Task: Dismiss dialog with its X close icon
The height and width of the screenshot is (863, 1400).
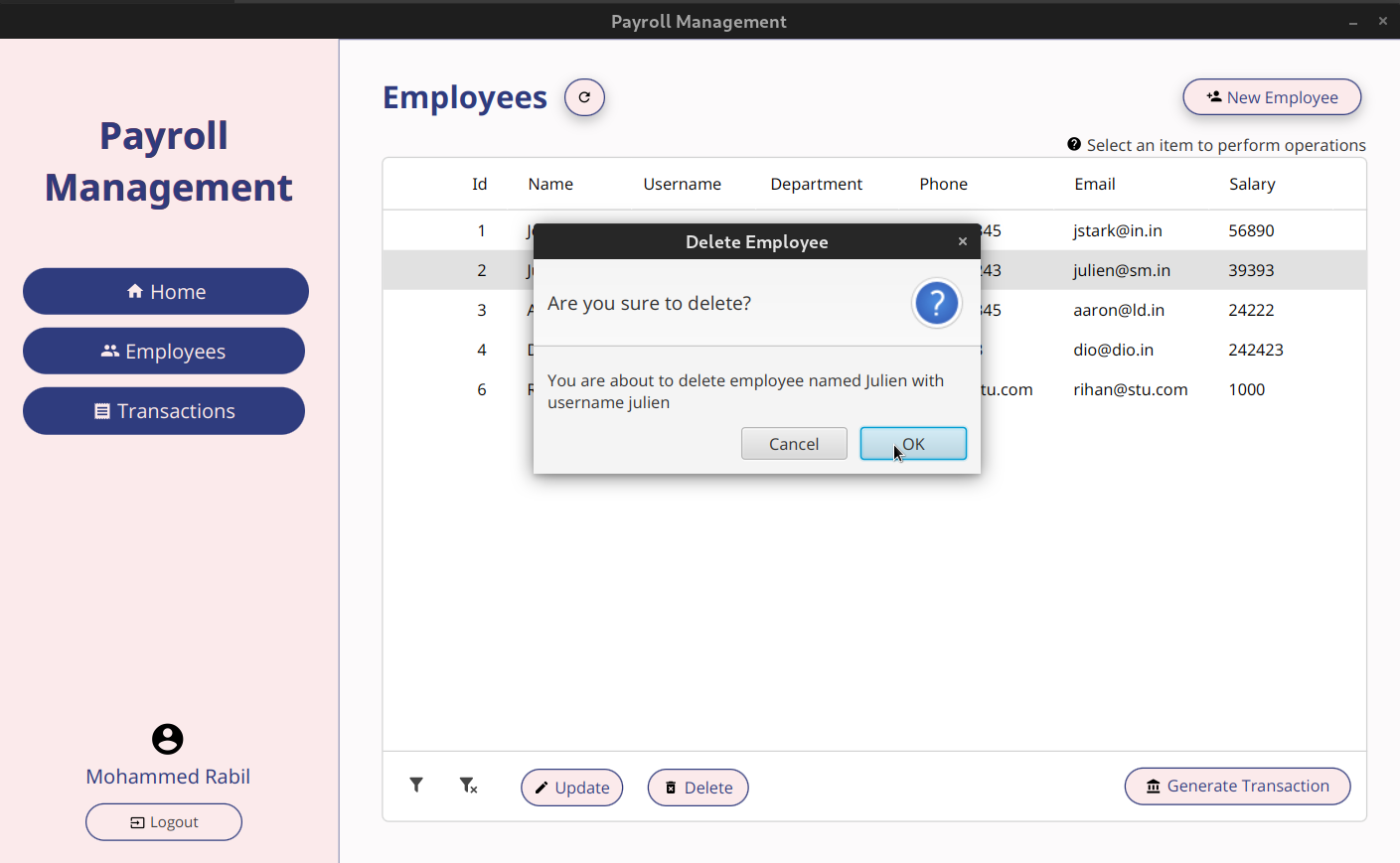Action: (x=962, y=241)
